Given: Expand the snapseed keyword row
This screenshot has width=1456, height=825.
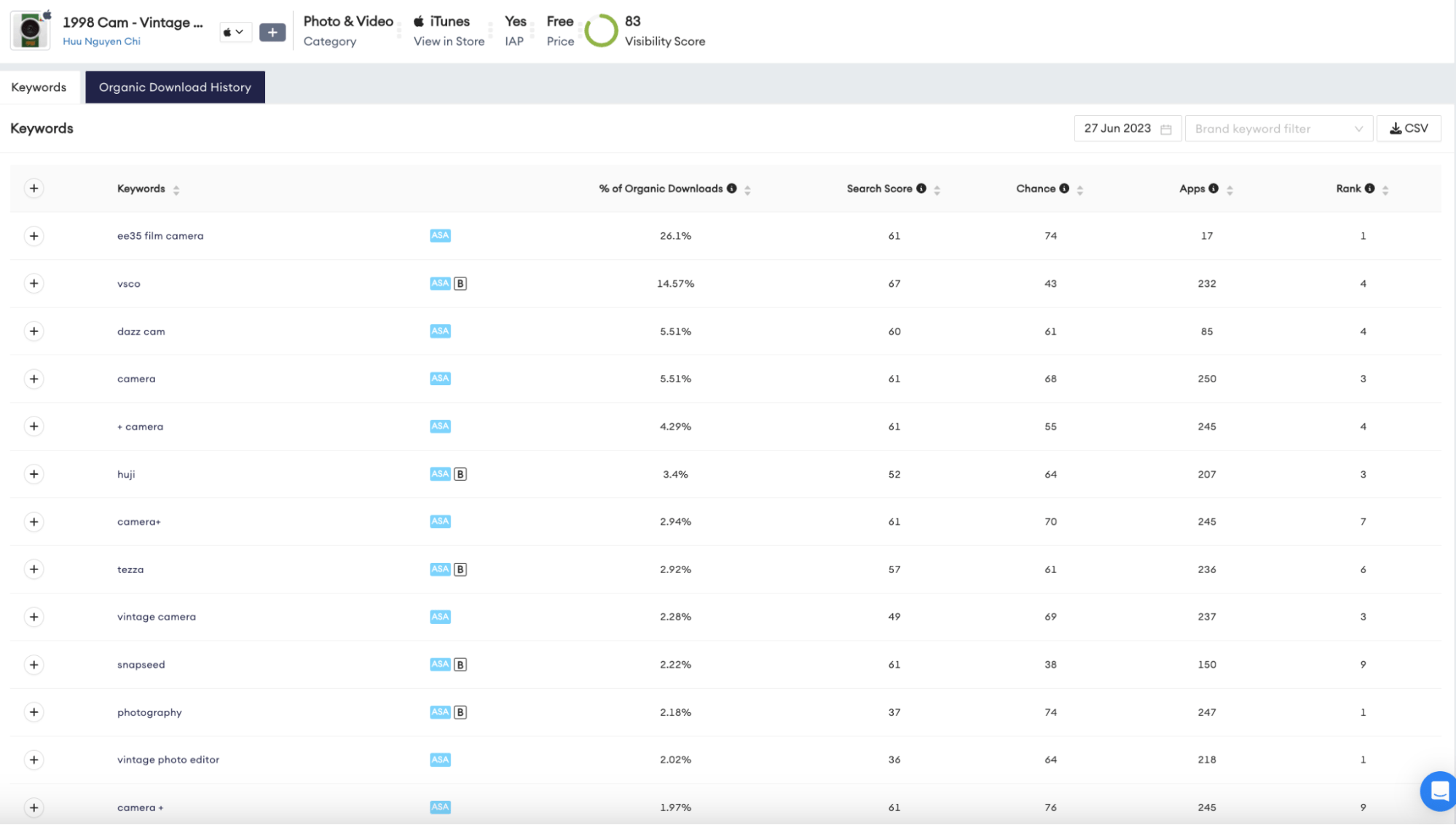Looking at the screenshot, I should pos(34,665).
